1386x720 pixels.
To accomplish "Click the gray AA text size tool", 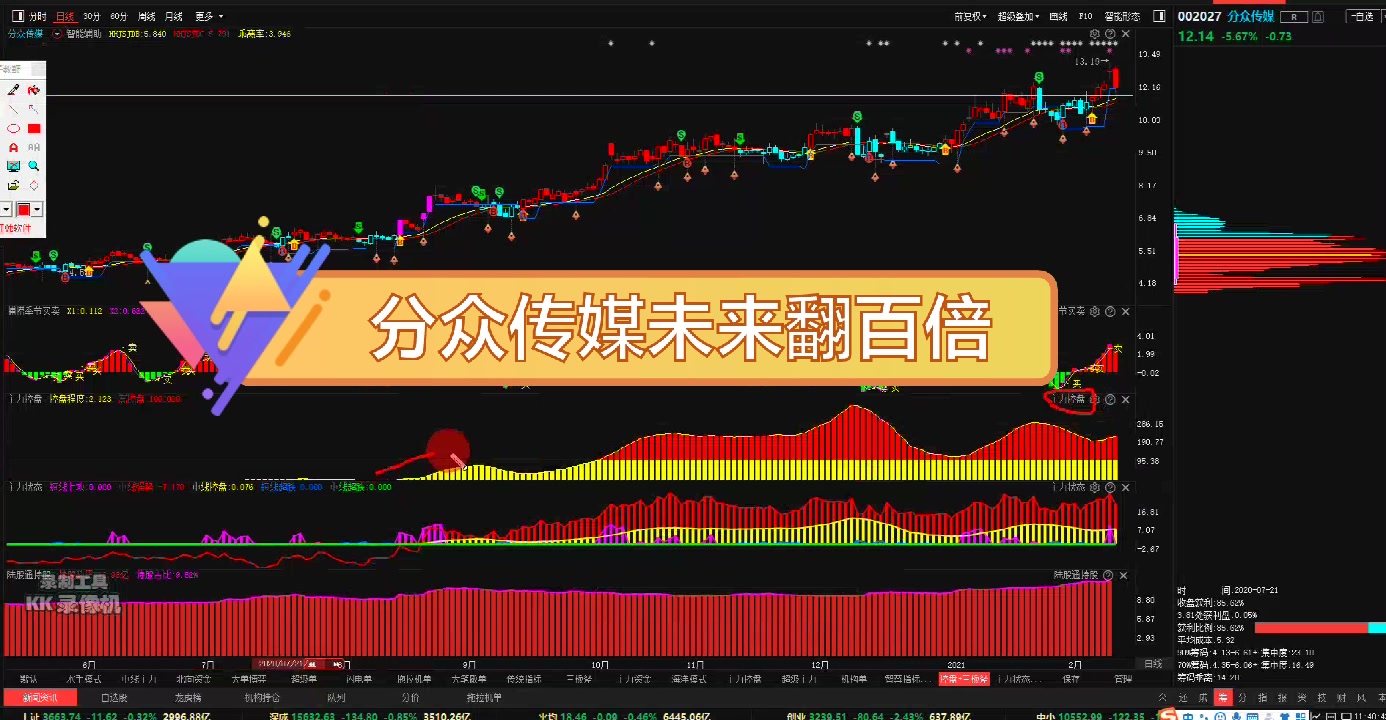I will (34, 147).
